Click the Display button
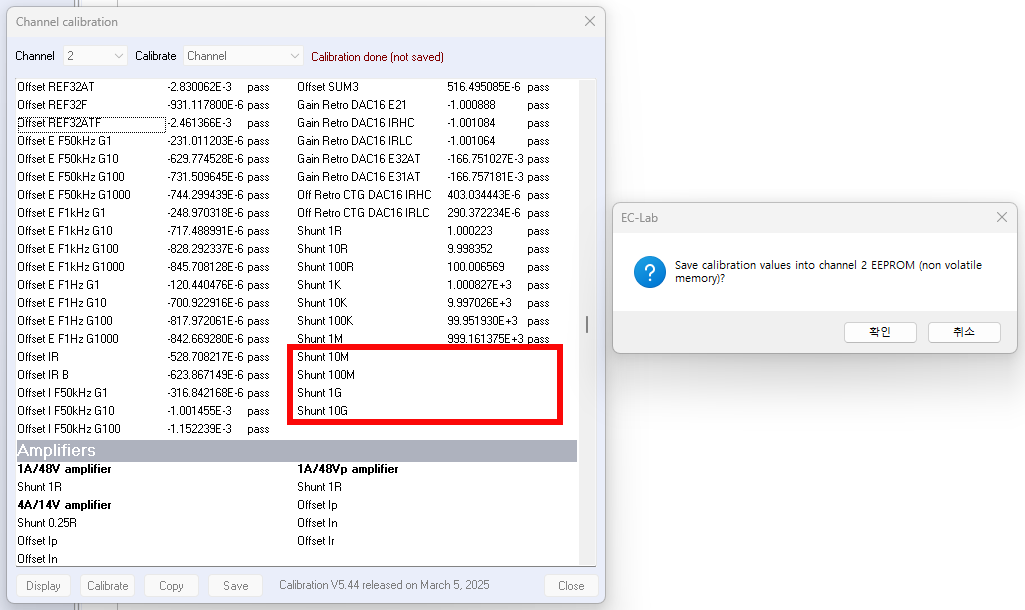 [43, 586]
